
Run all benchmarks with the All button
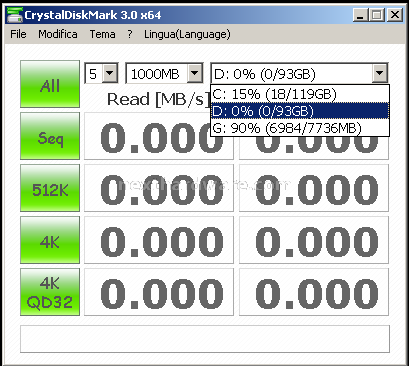pos(50,84)
